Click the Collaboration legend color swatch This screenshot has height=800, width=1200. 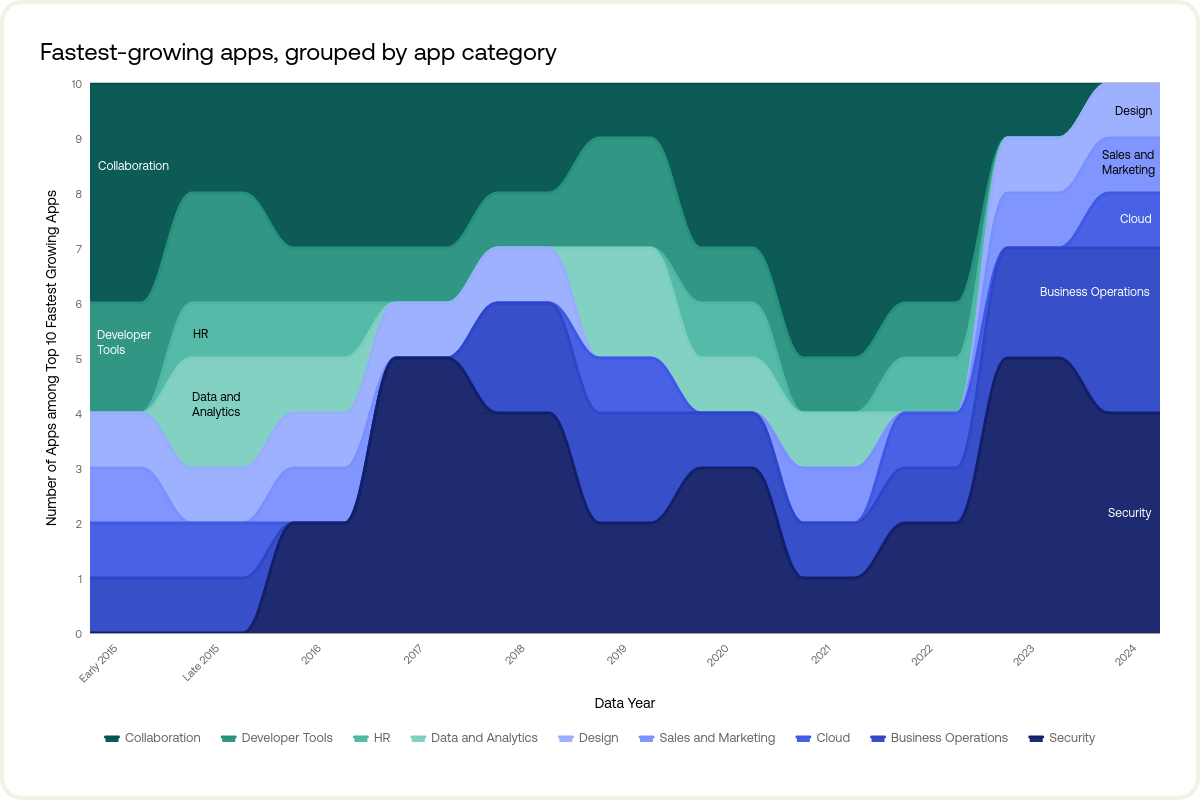pos(112,738)
